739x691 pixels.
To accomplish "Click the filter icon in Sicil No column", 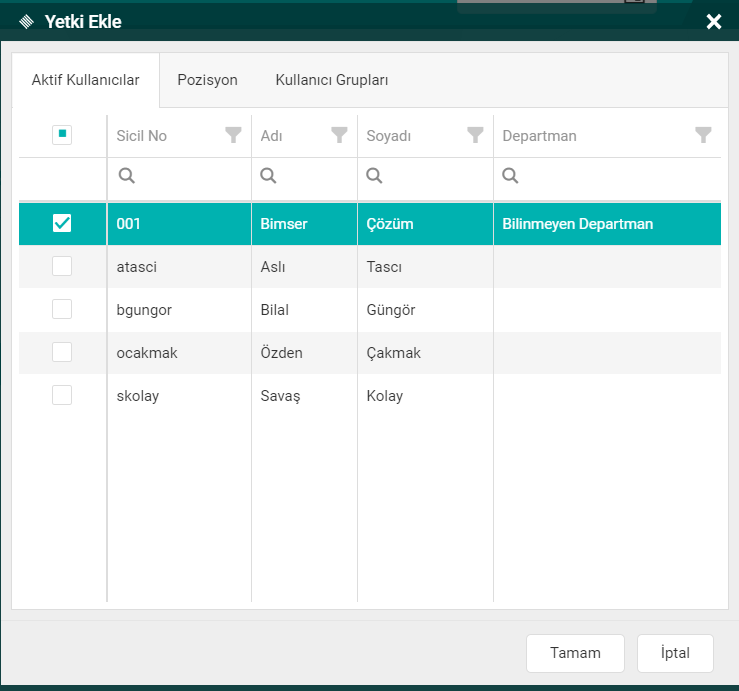I will click(233, 135).
